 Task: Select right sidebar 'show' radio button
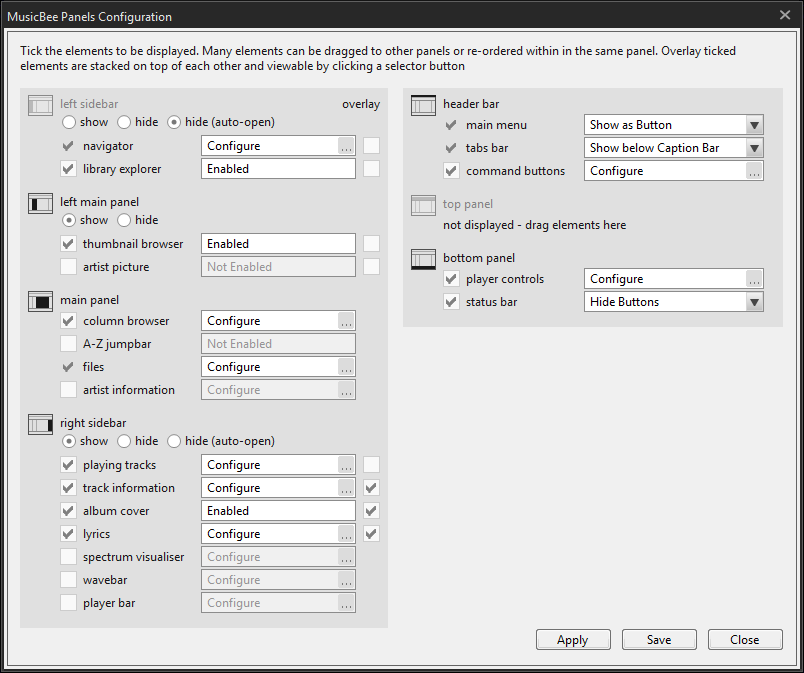(69, 441)
